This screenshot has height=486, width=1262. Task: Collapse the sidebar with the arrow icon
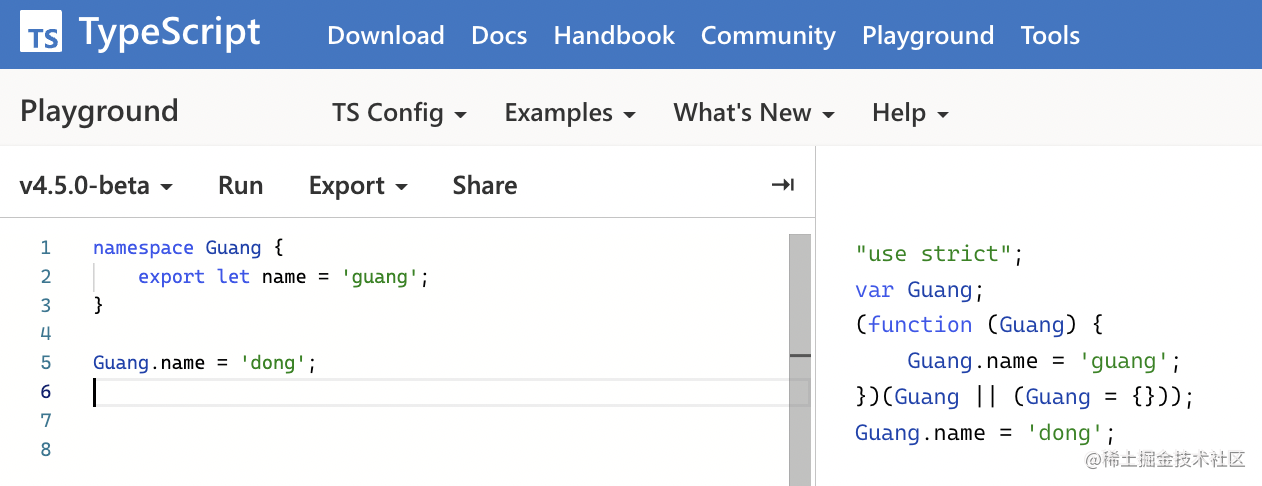tap(782, 185)
